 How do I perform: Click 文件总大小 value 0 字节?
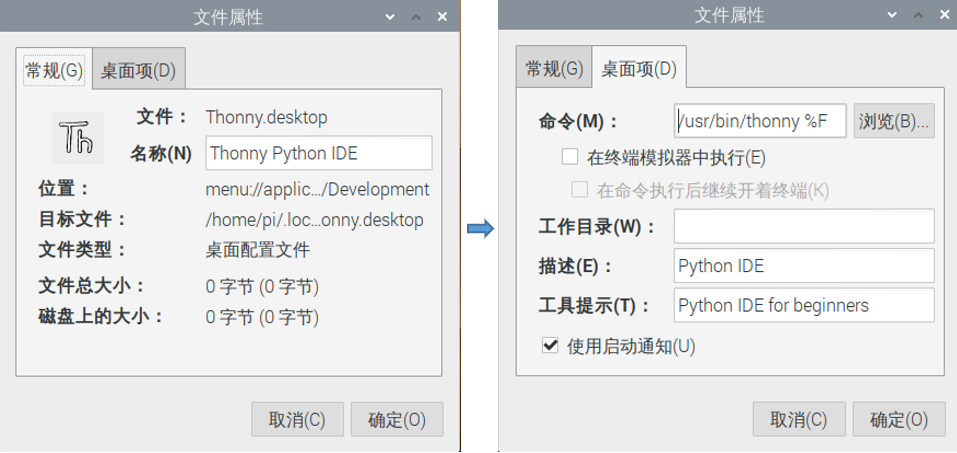(x=262, y=286)
